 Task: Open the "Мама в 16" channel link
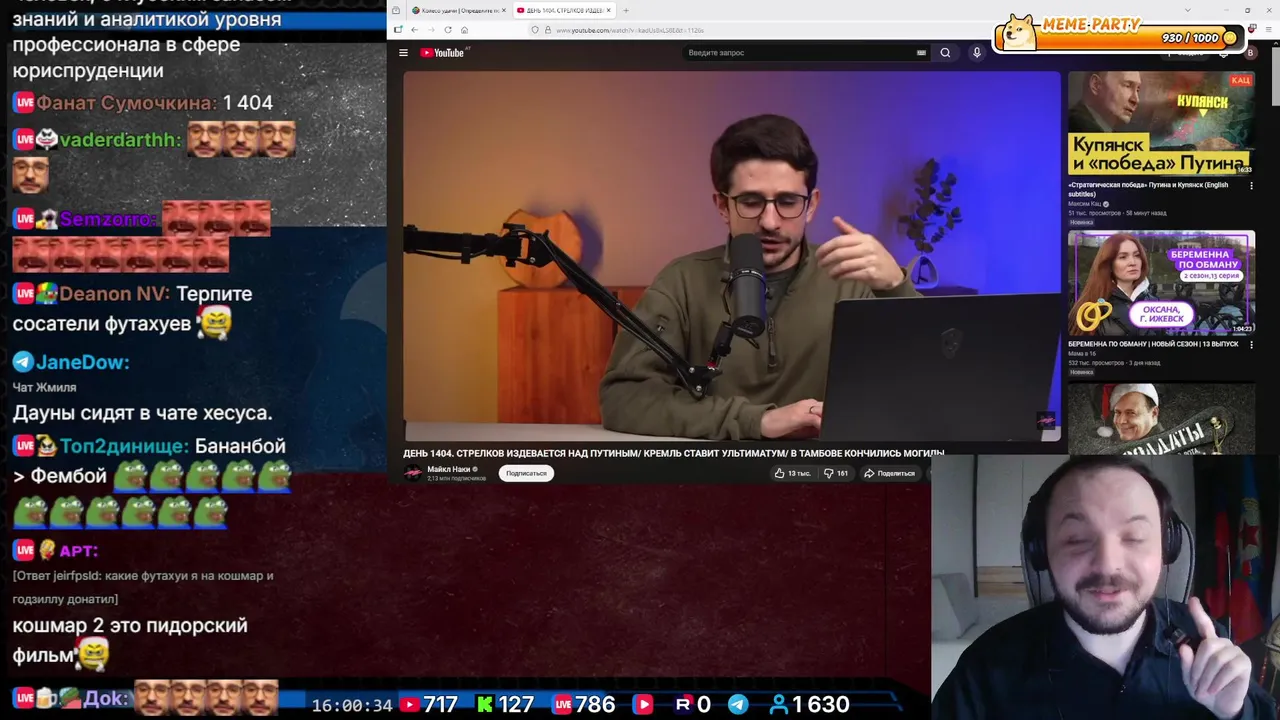click(x=1083, y=354)
